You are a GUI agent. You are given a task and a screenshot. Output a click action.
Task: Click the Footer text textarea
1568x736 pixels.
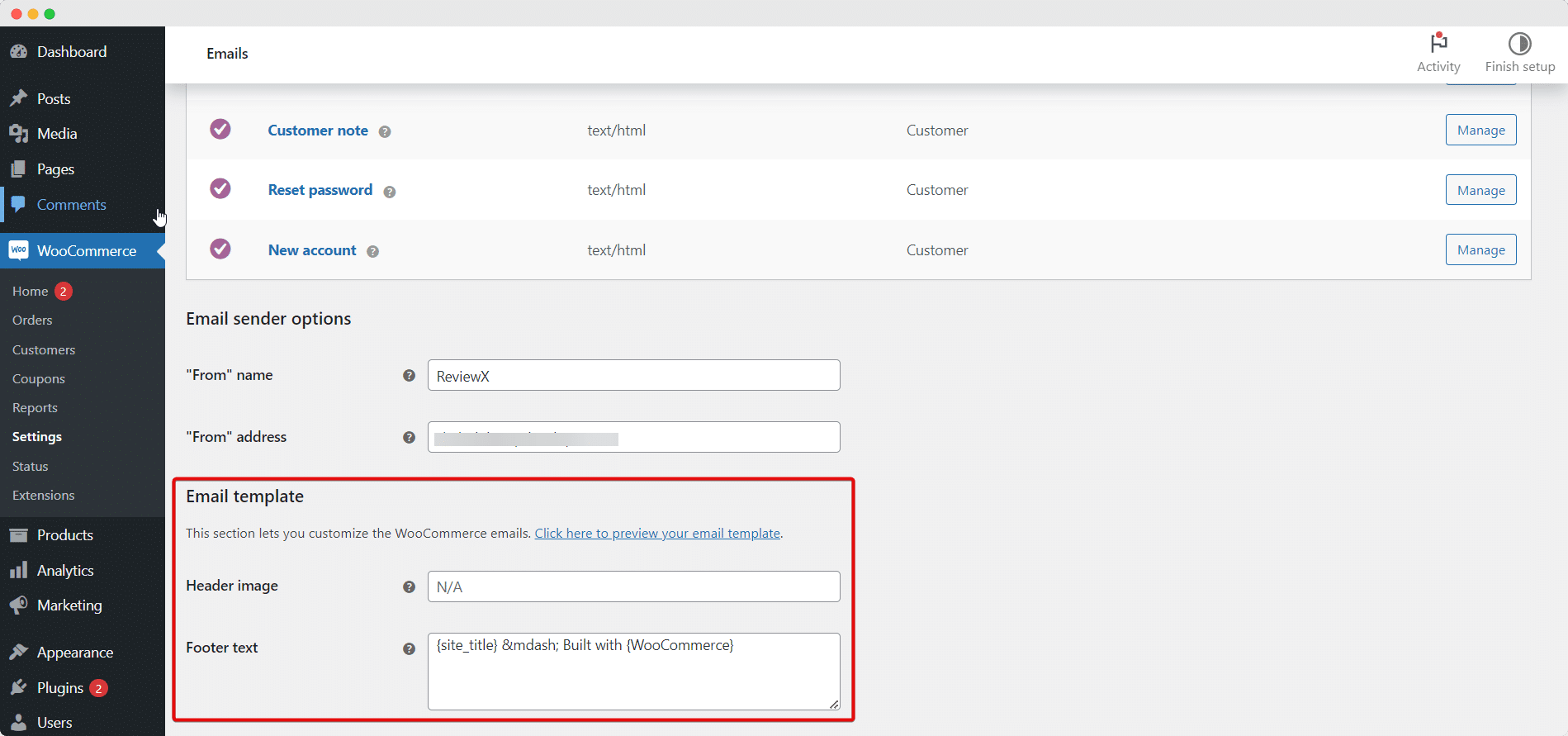point(634,672)
